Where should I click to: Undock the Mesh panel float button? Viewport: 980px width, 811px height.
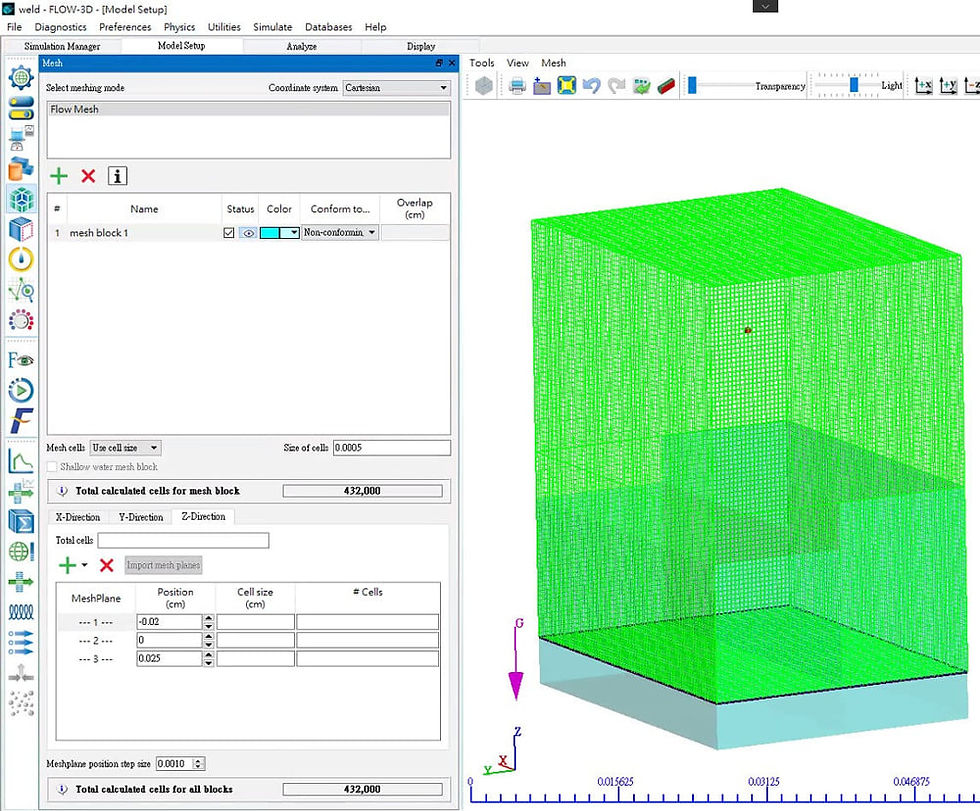tap(439, 63)
